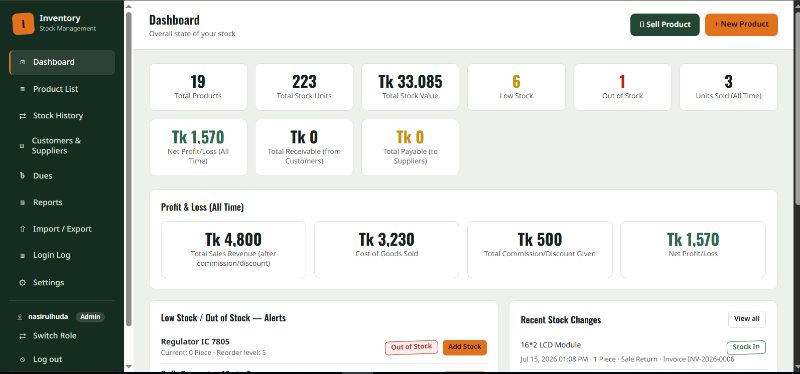Image resolution: width=800 pixels, height=374 pixels.
Task: Click Units Sold (All Time) card
Action: tap(729, 87)
